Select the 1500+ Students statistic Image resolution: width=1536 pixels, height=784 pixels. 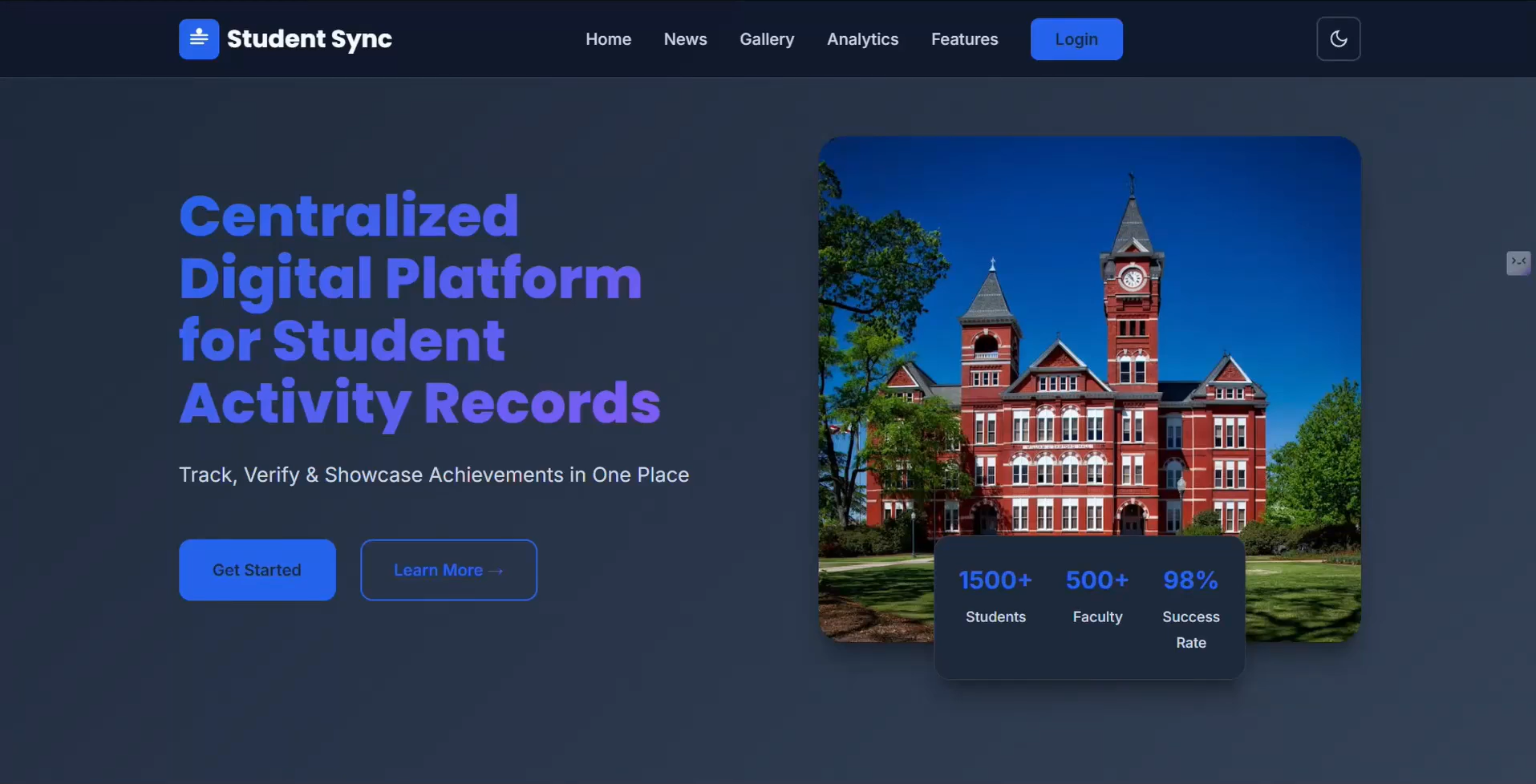pos(995,596)
